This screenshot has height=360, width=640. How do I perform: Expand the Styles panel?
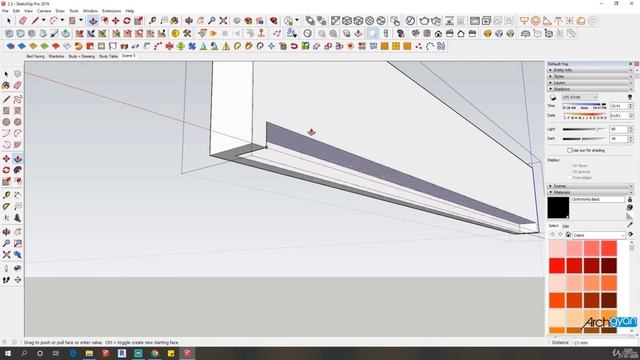[589, 76]
